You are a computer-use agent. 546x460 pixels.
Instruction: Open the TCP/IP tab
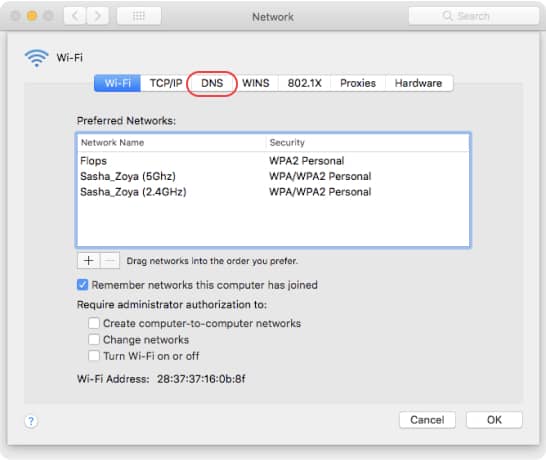166,83
